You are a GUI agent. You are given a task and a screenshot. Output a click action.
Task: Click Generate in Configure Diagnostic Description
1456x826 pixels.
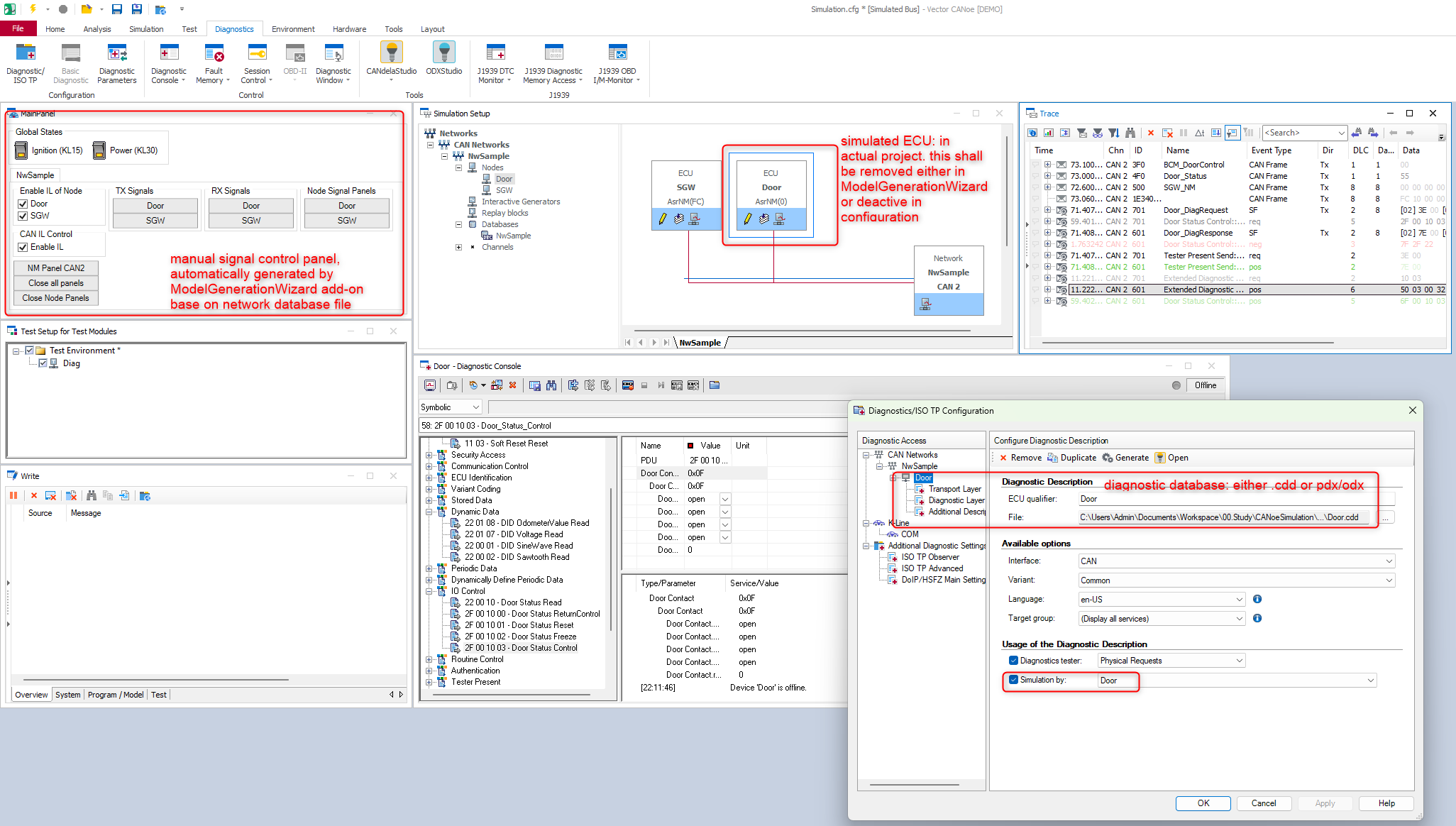(1125, 458)
